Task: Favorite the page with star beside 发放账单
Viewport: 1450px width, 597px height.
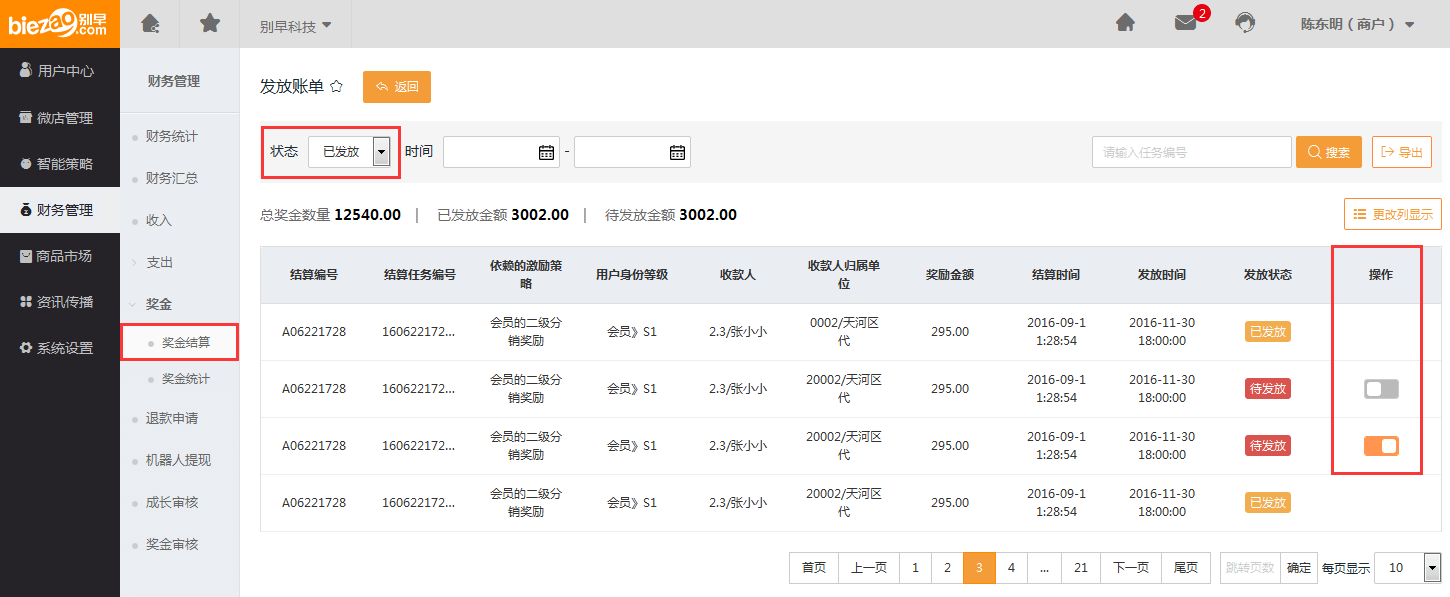Action: (x=337, y=87)
